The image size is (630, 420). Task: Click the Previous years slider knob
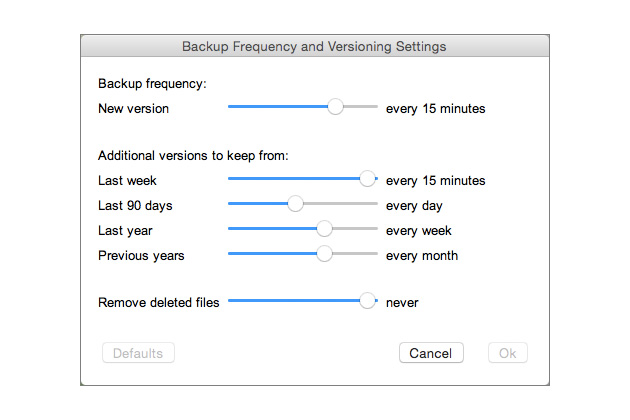tap(324, 254)
